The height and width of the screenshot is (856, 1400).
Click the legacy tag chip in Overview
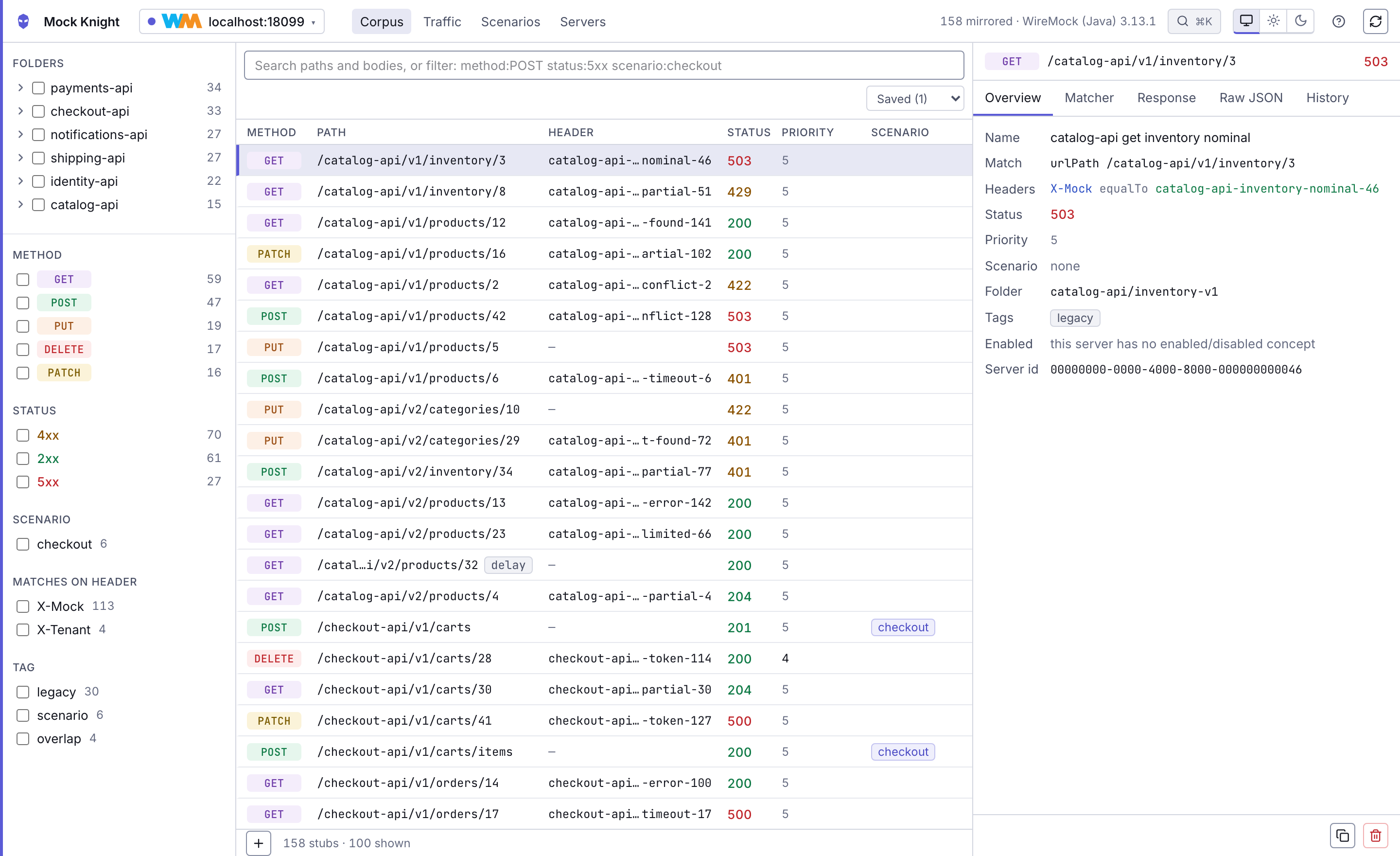click(x=1074, y=318)
